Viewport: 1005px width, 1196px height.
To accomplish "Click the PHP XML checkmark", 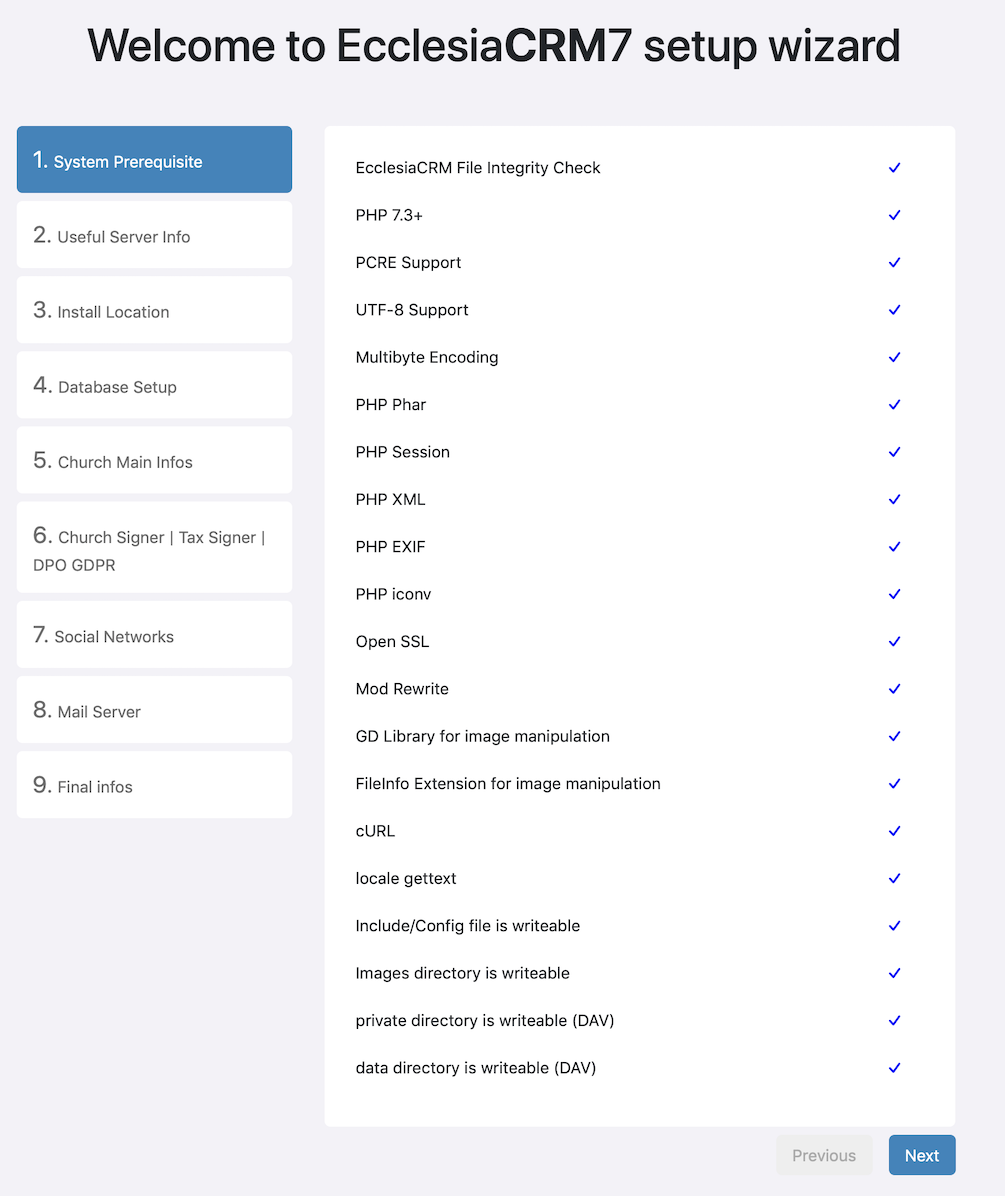I will pos(894,500).
